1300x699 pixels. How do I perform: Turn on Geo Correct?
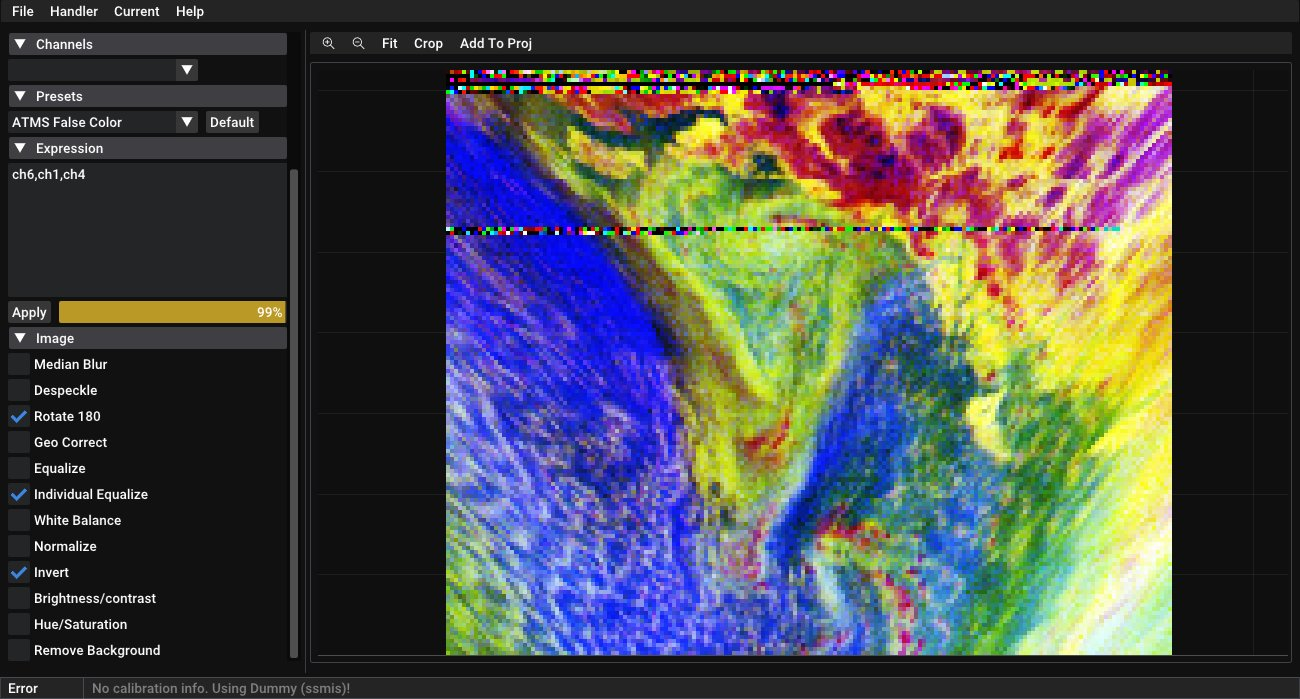click(x=19, y=442)
